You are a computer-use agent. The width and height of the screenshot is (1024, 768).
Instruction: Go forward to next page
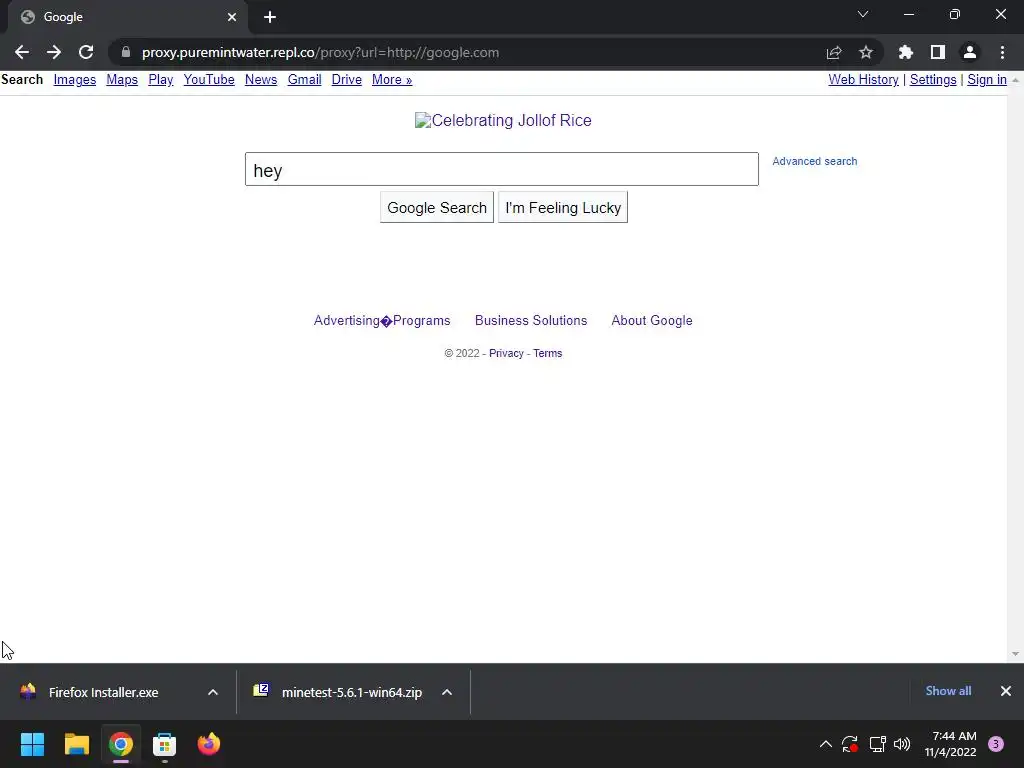(x=54, y=52)
